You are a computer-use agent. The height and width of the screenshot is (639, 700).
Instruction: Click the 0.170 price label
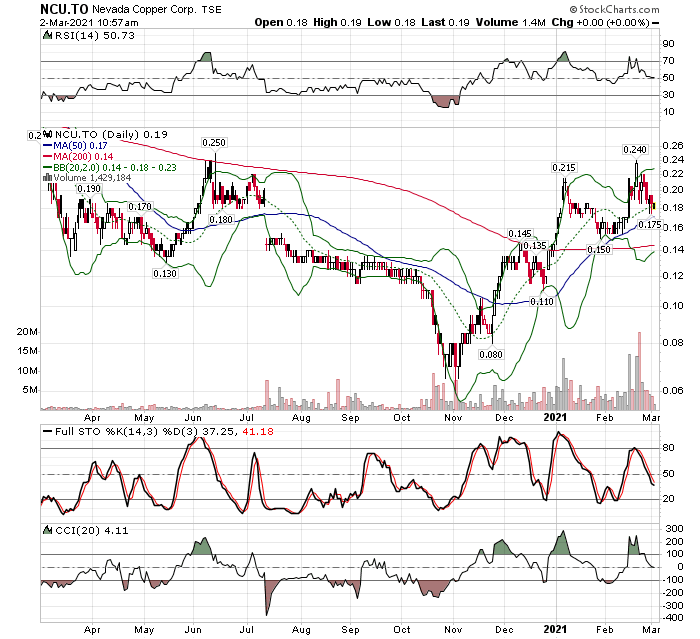(140, 207)
